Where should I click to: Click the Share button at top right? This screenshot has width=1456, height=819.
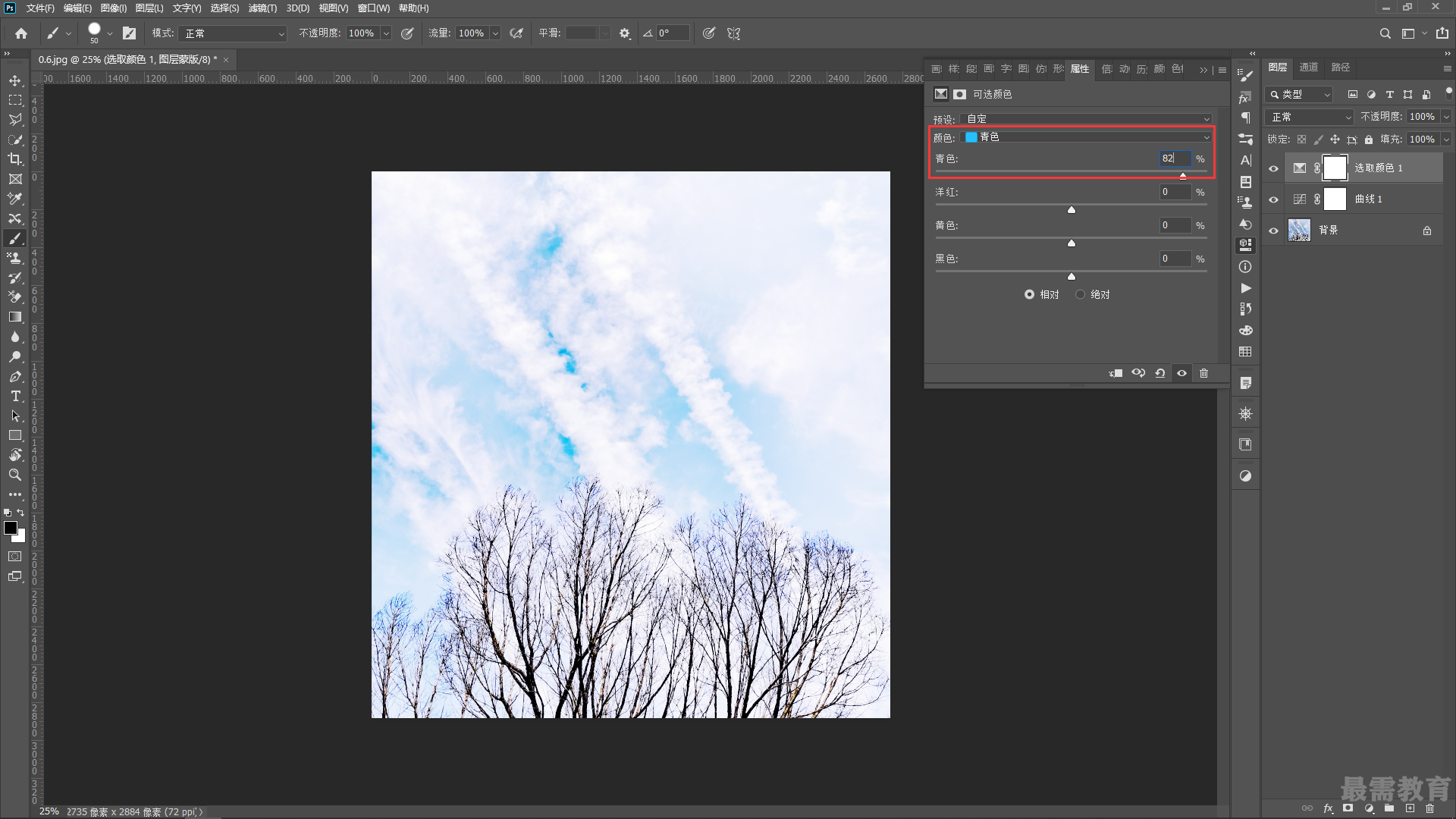point(1442,33)
